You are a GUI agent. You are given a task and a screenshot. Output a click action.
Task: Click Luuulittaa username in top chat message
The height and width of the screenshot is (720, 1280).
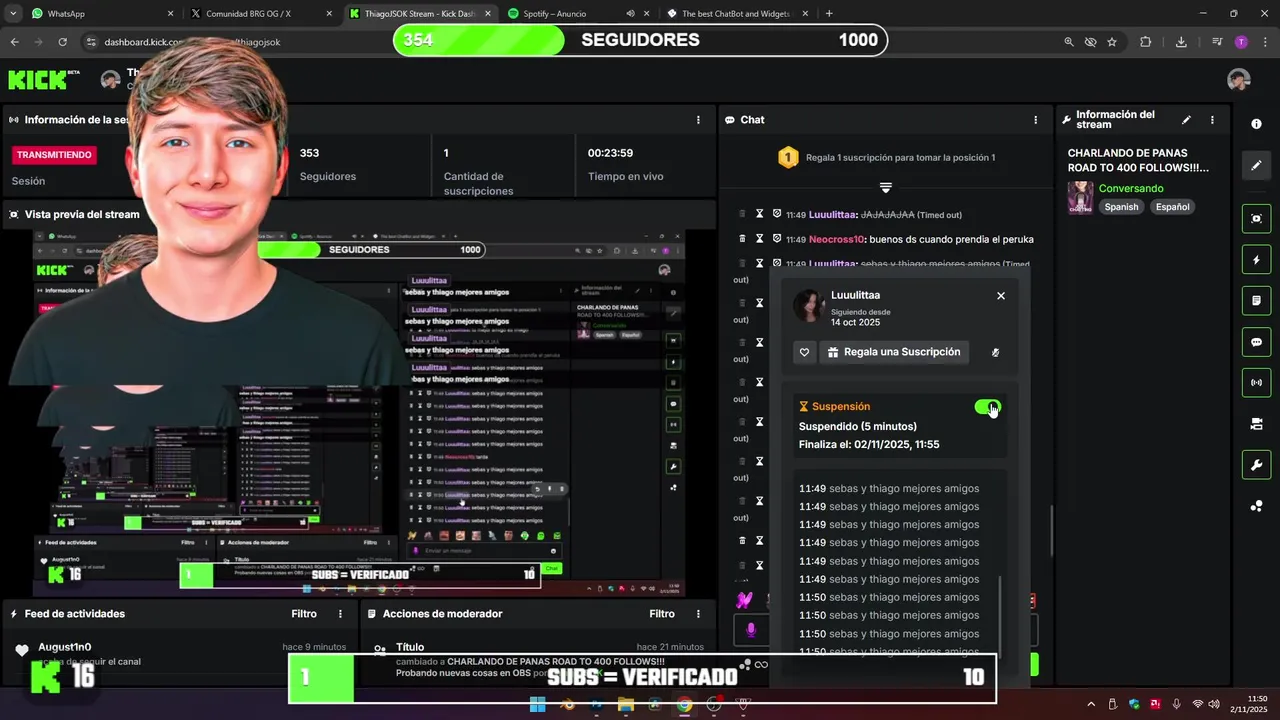[x=833, y=215]
